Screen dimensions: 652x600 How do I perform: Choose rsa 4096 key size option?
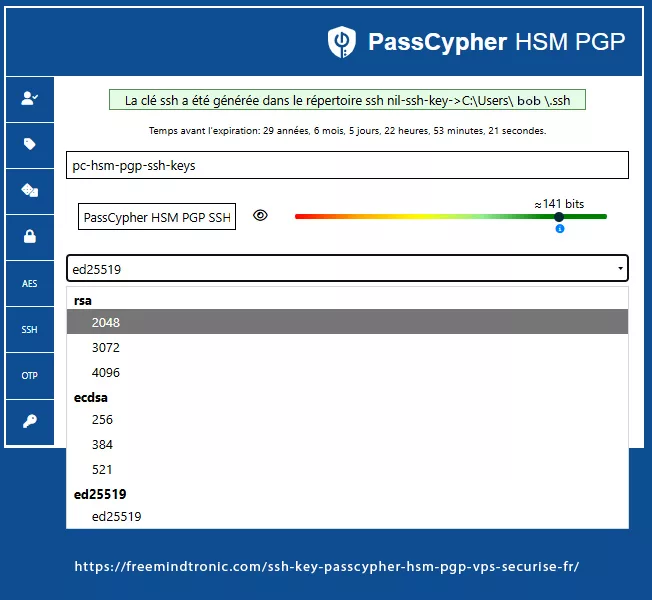pos(105,373)
